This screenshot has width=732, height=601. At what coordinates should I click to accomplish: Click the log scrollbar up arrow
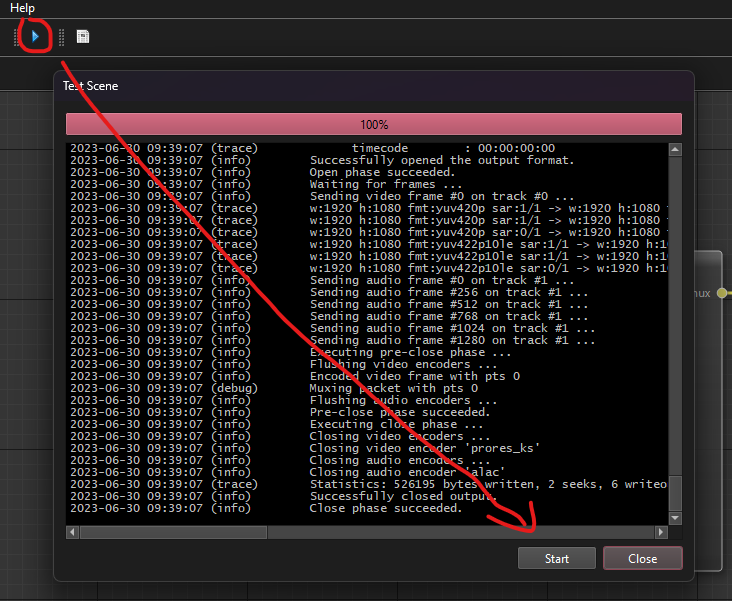click(675, 150)
